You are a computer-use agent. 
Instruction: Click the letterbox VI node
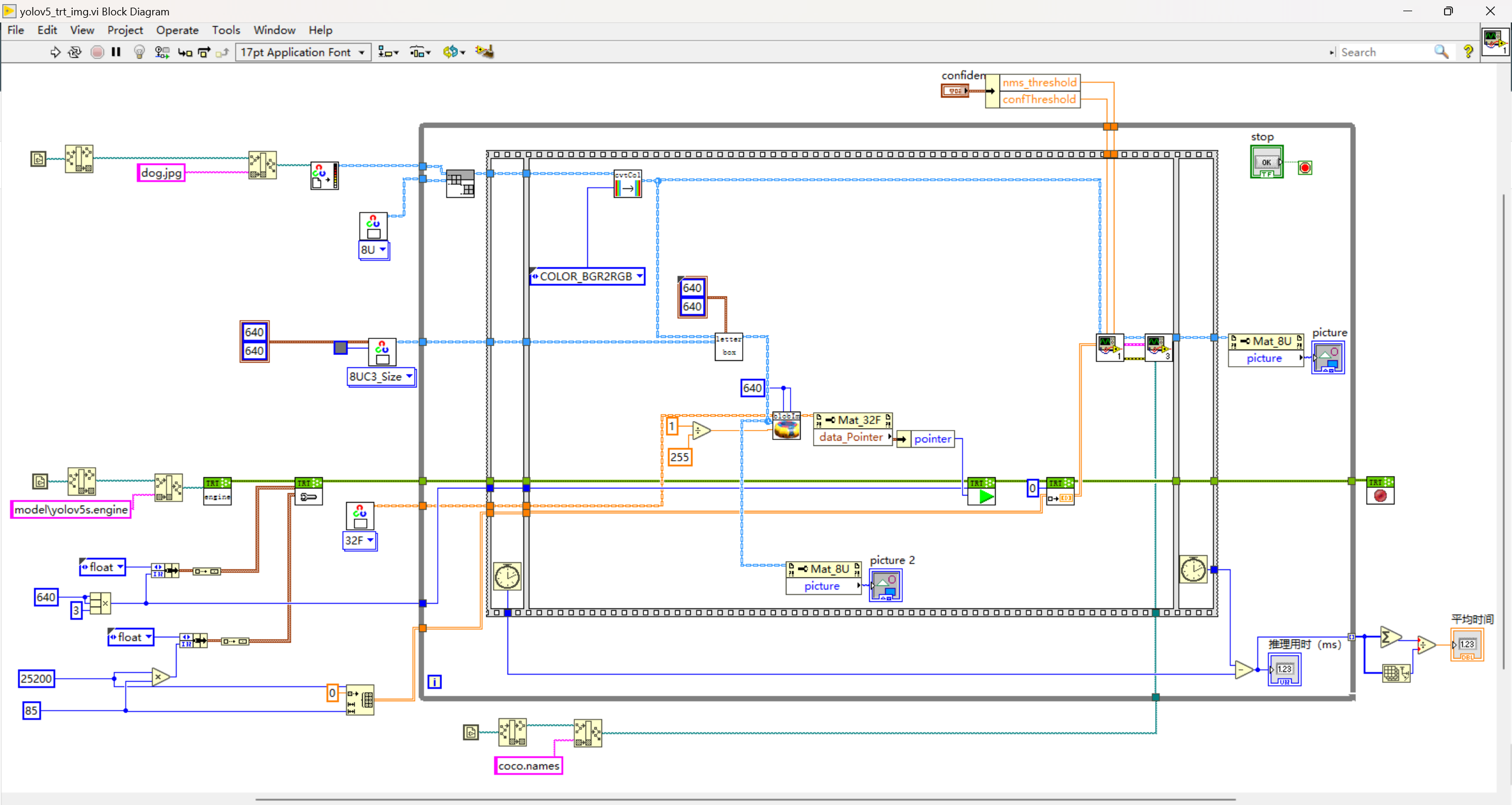729,346
